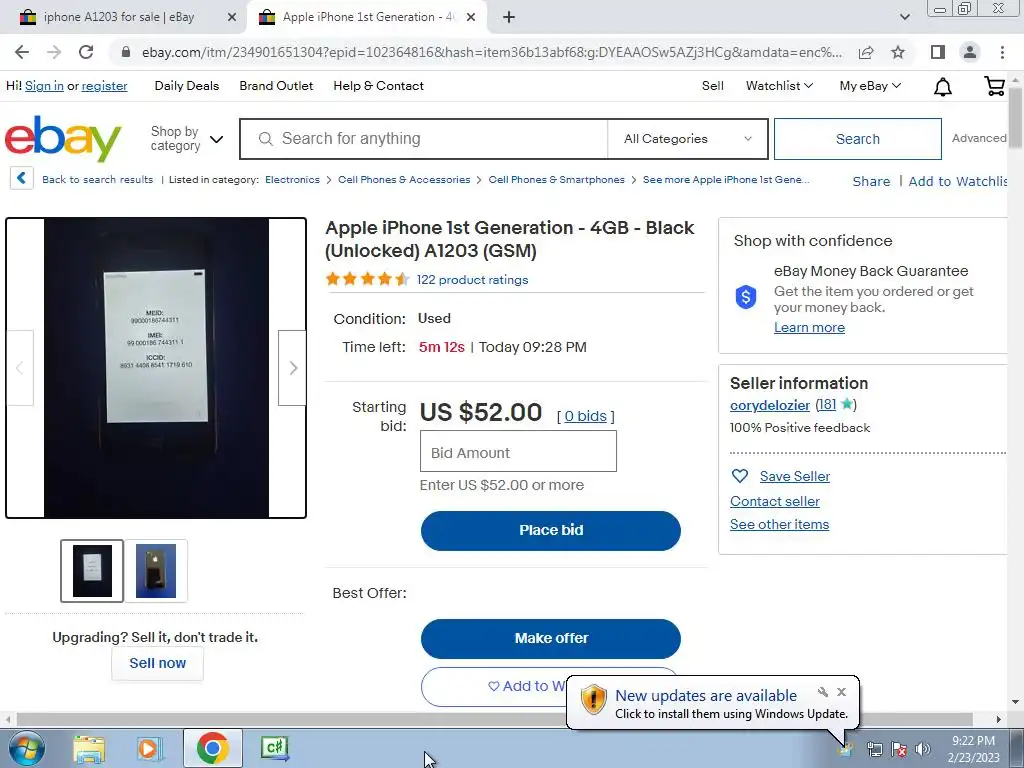Close the Windows Update notification balloon
This screenshot has width=1024, height=768.
click(842, 692)
